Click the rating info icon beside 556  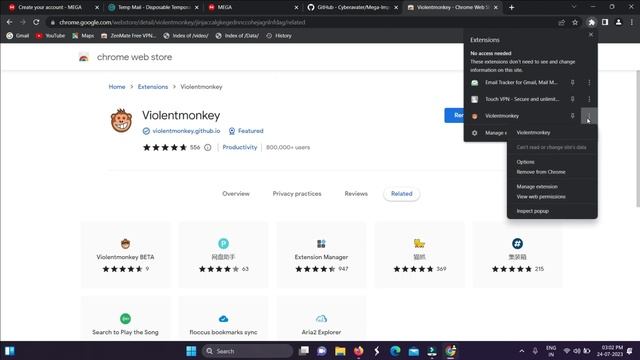[x=208, y=147]
